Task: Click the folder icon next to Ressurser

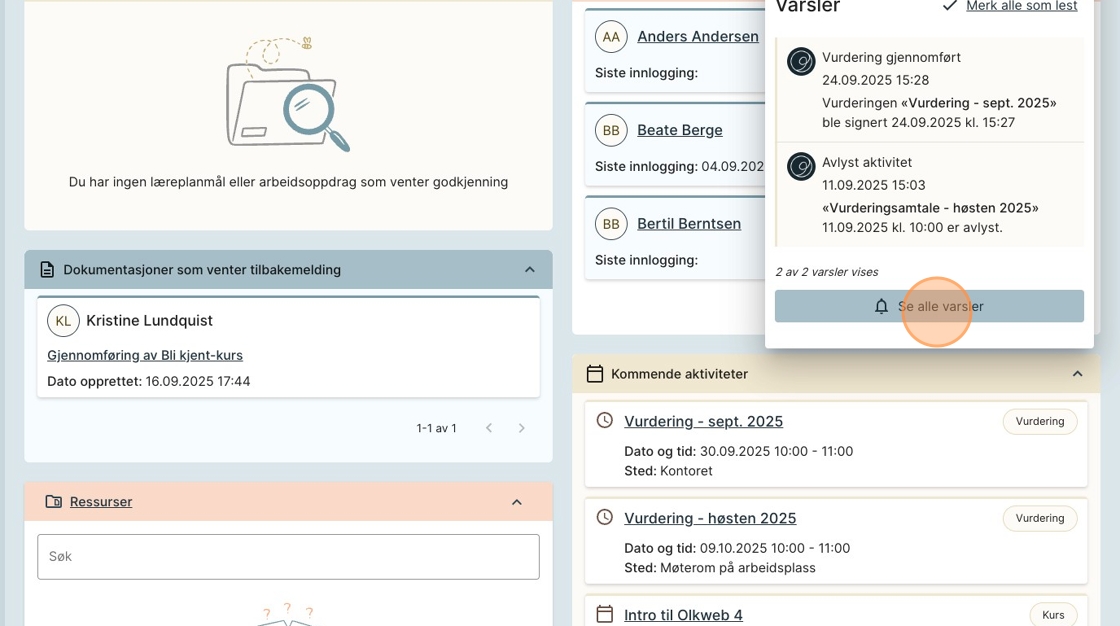Action: coord(54,502)
